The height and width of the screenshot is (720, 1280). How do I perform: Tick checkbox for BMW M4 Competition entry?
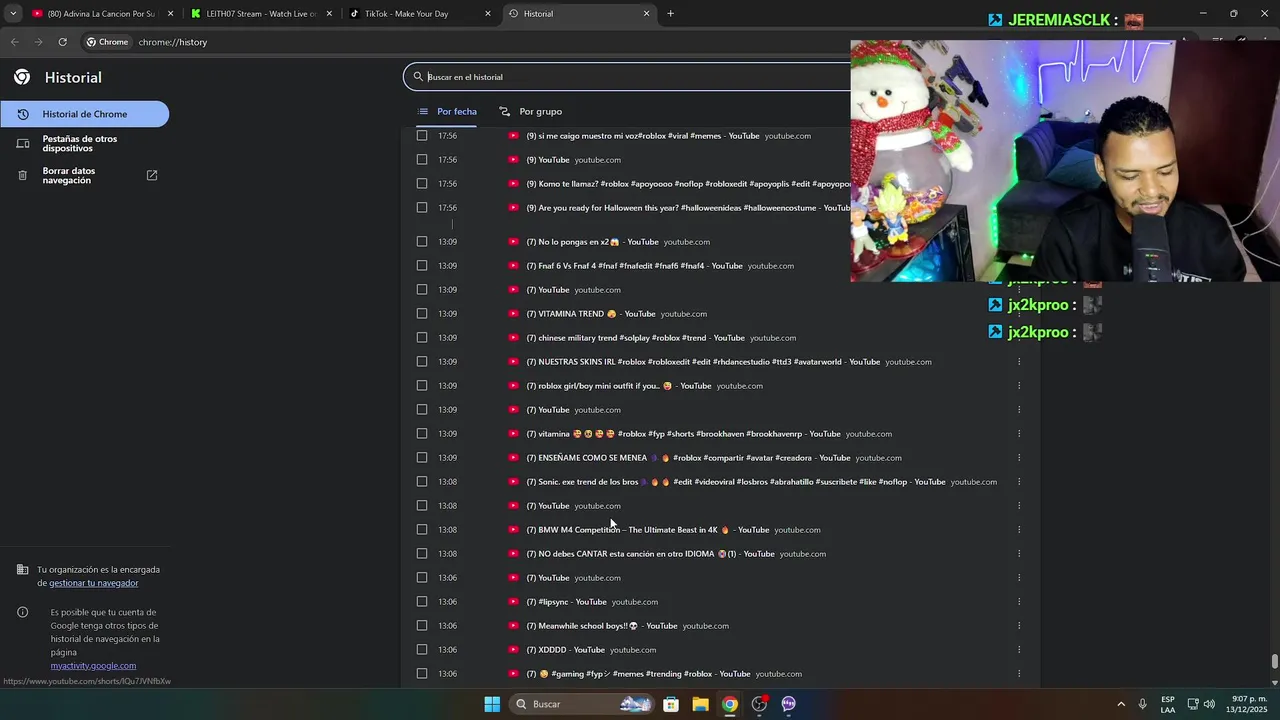coord(422,530)
